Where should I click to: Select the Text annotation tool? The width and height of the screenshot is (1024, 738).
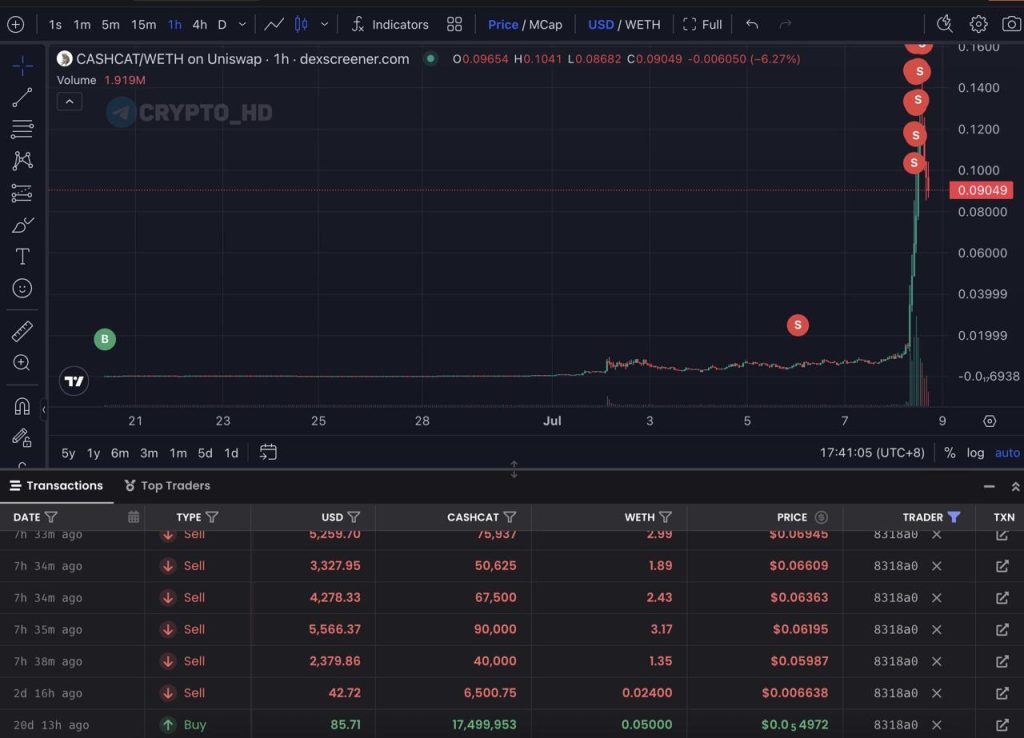22,257
